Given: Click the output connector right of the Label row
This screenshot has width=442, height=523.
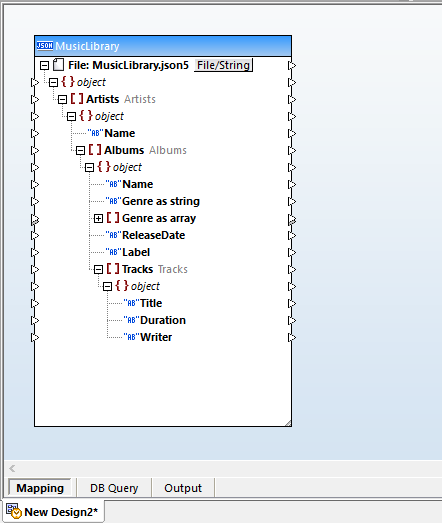Looking at the screenshot, I should pos(292,252).
